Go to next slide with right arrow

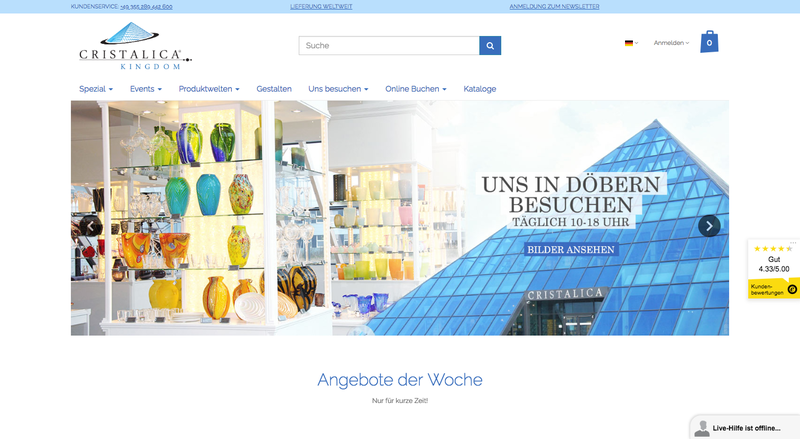coord(709,226)
